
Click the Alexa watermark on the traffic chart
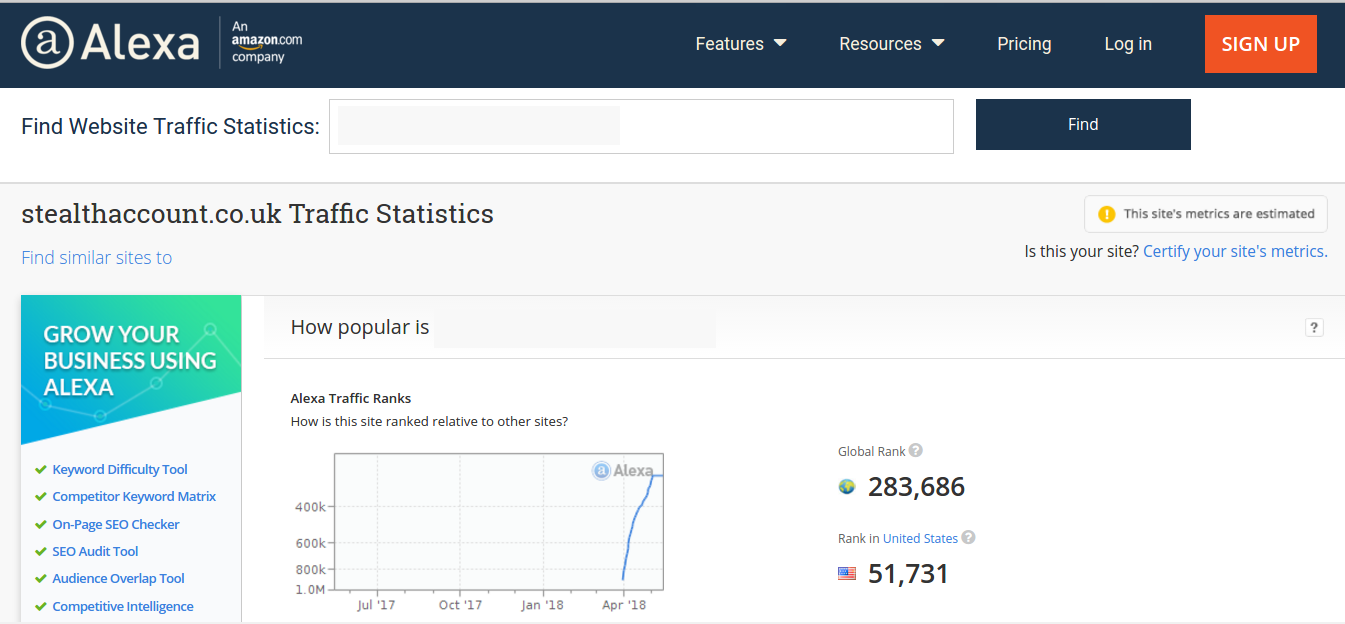tap(622, 470)
